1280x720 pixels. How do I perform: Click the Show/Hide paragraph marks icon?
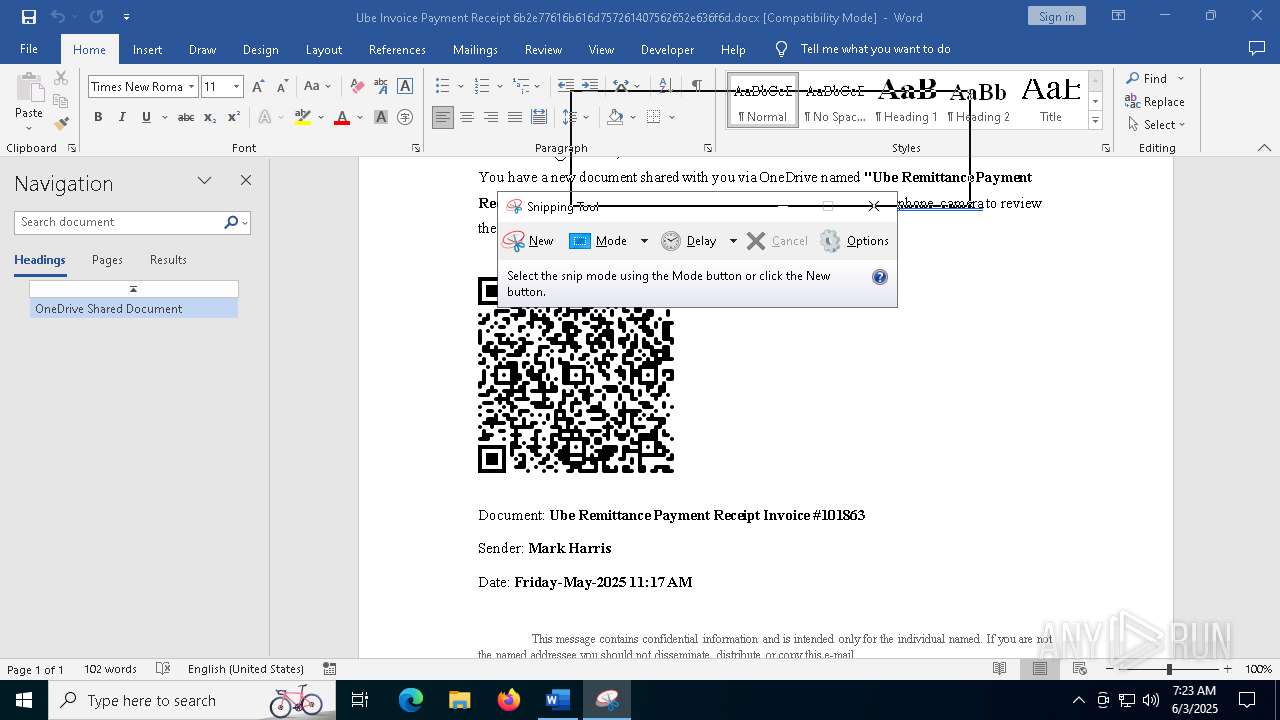point(697,86)
